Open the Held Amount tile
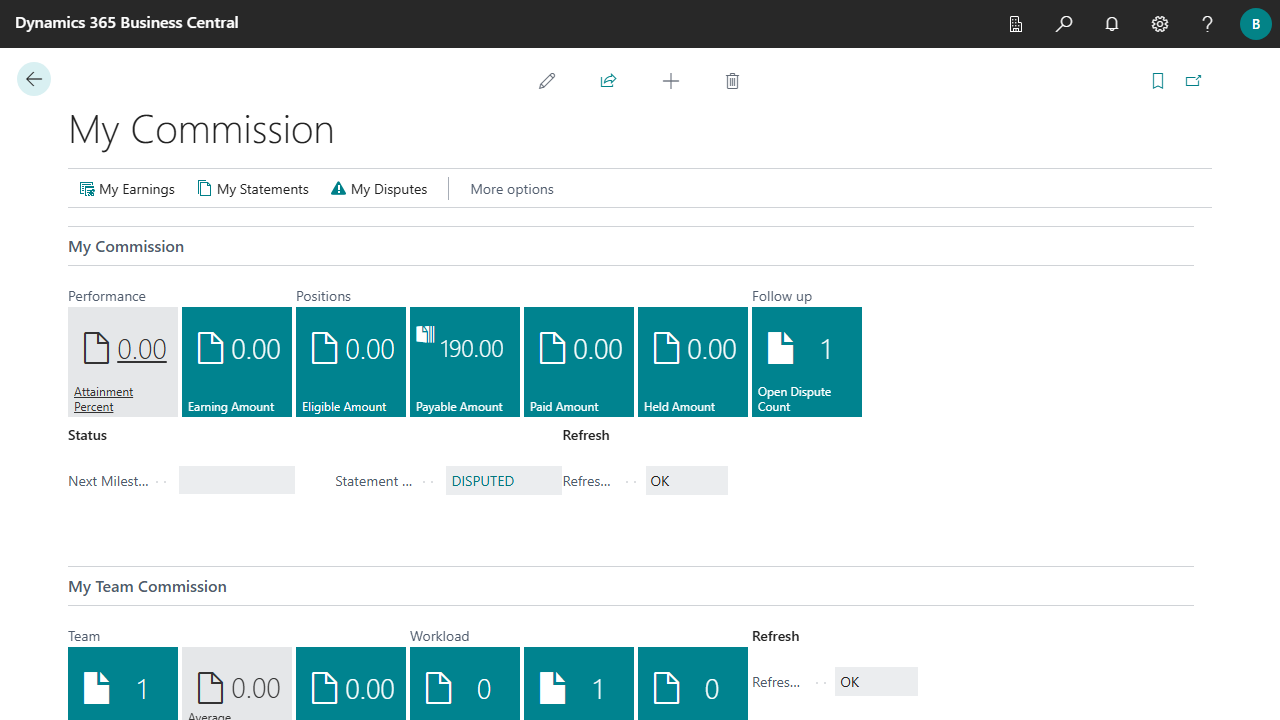The image size is (1280, 720). [693, 362]
